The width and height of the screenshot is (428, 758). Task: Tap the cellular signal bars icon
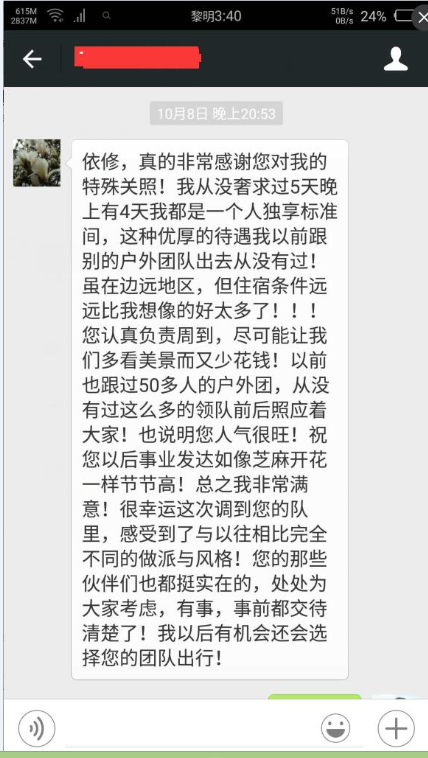pos(80,16)
